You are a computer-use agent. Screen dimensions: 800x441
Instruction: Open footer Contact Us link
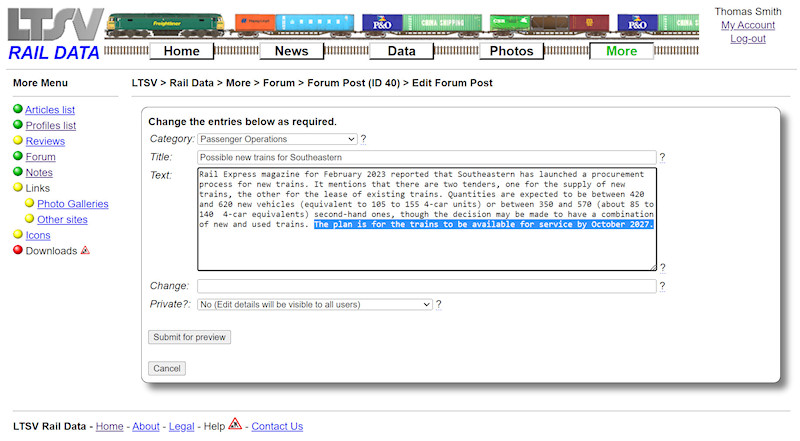pos(277,426)
